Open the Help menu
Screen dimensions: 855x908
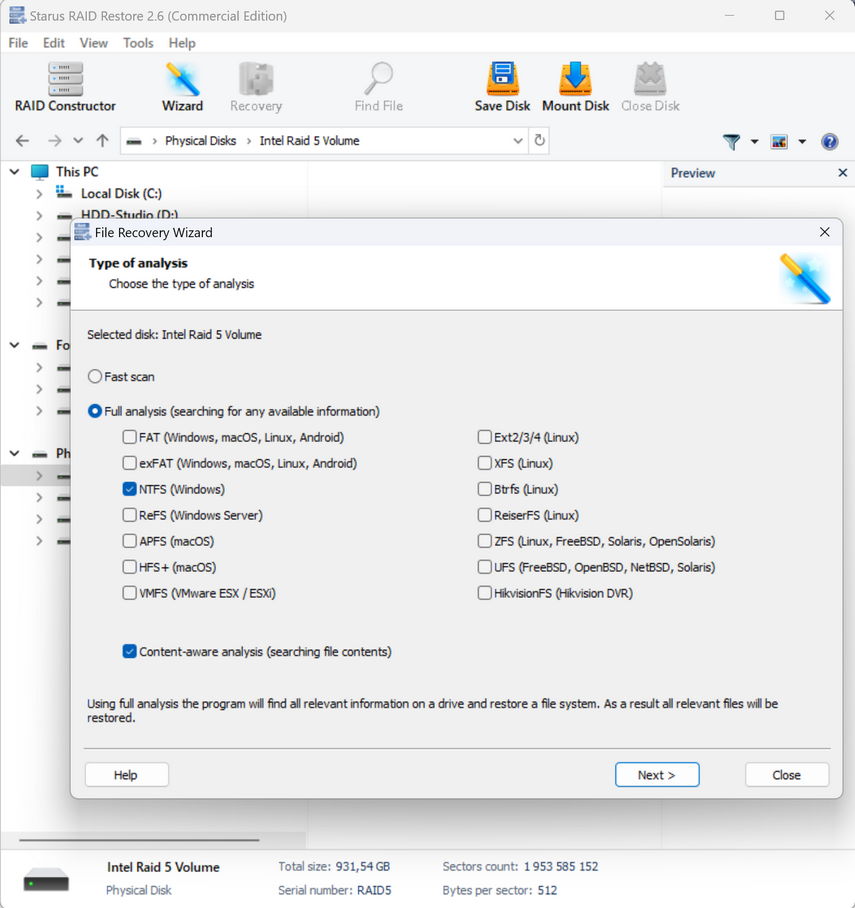182,43
